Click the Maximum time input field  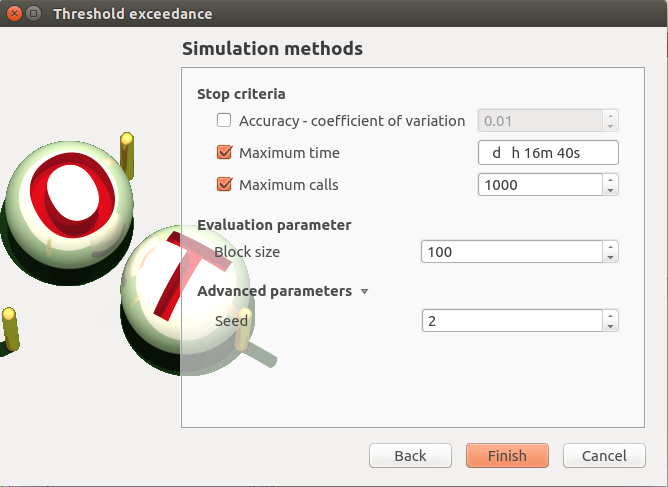548,153
